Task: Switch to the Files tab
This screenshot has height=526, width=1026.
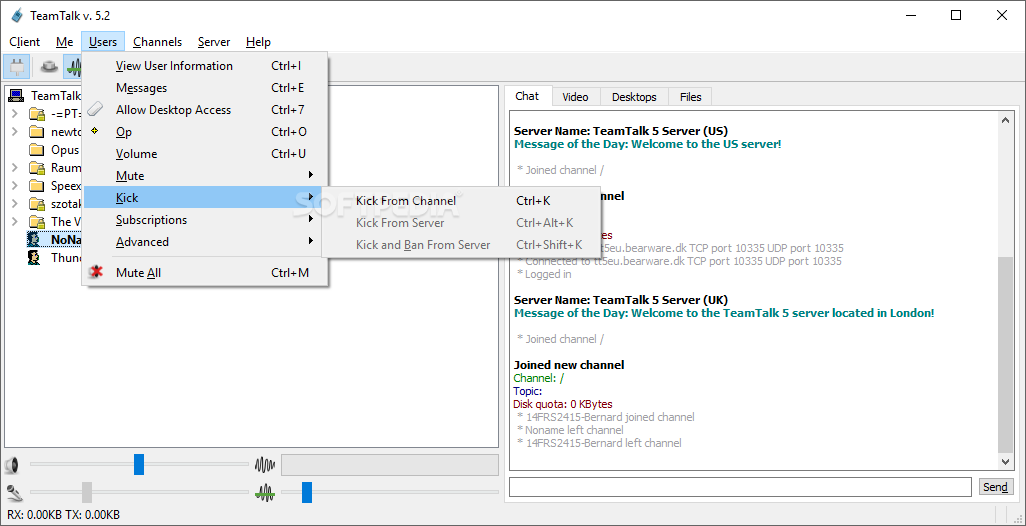Action: pos(690,97)
